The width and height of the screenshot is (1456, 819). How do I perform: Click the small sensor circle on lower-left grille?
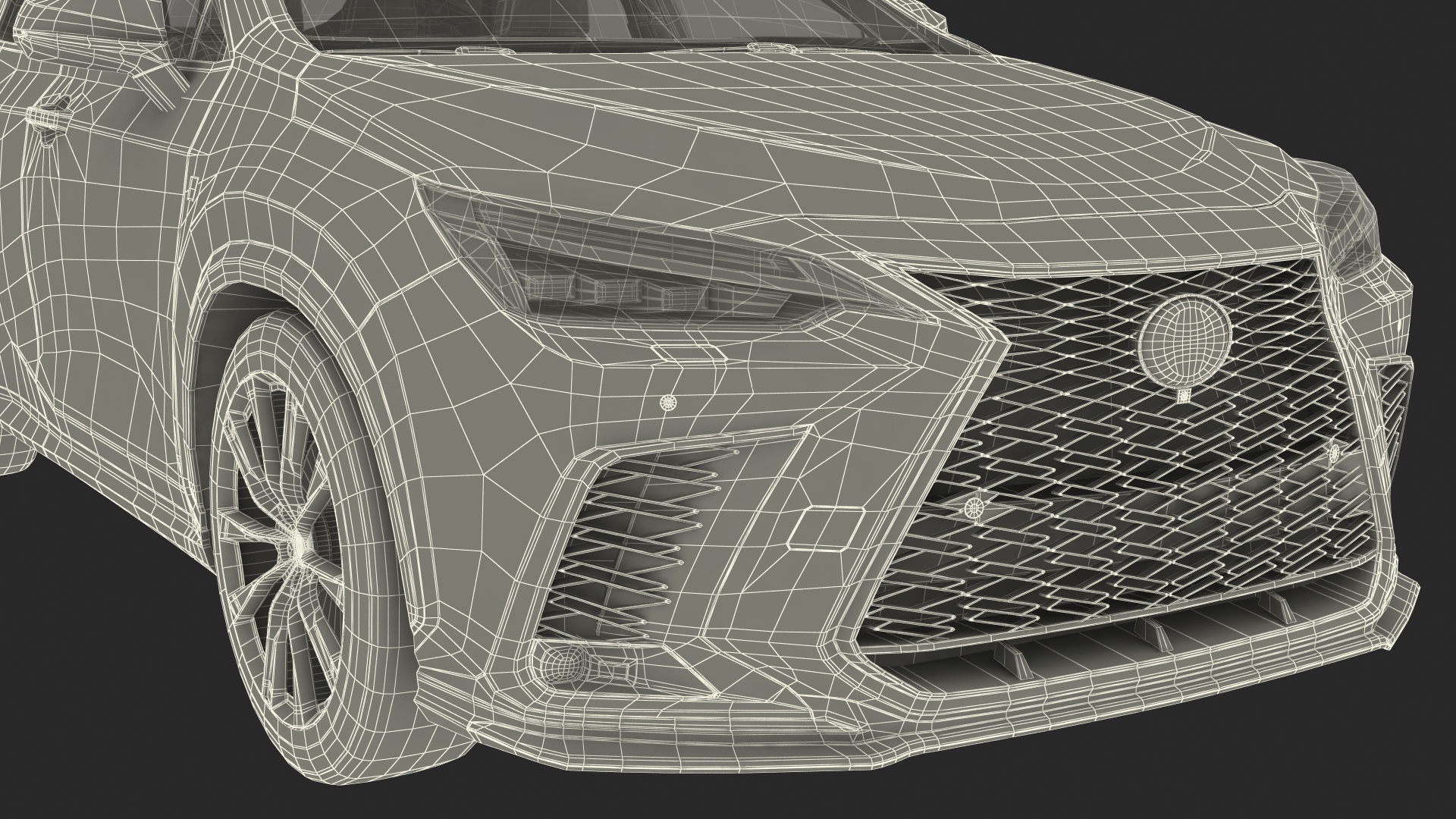pyautogui.click(x=975, y=507)
